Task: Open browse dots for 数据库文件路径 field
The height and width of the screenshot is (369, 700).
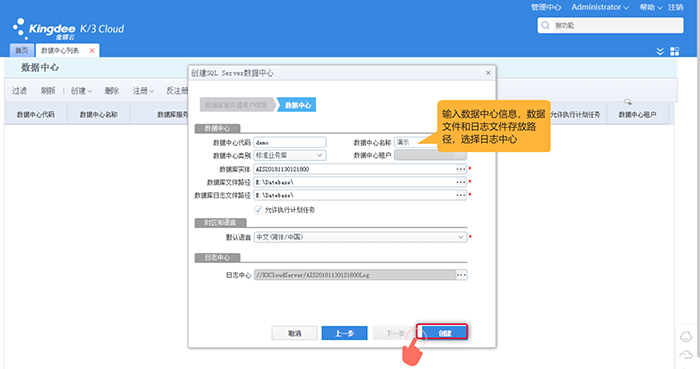Action: point(461,182)
